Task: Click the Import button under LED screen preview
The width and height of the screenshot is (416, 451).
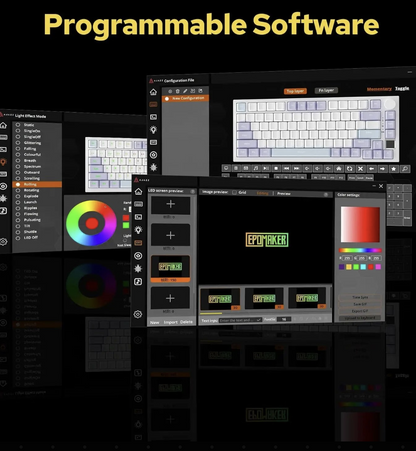Action: (170, 322)
